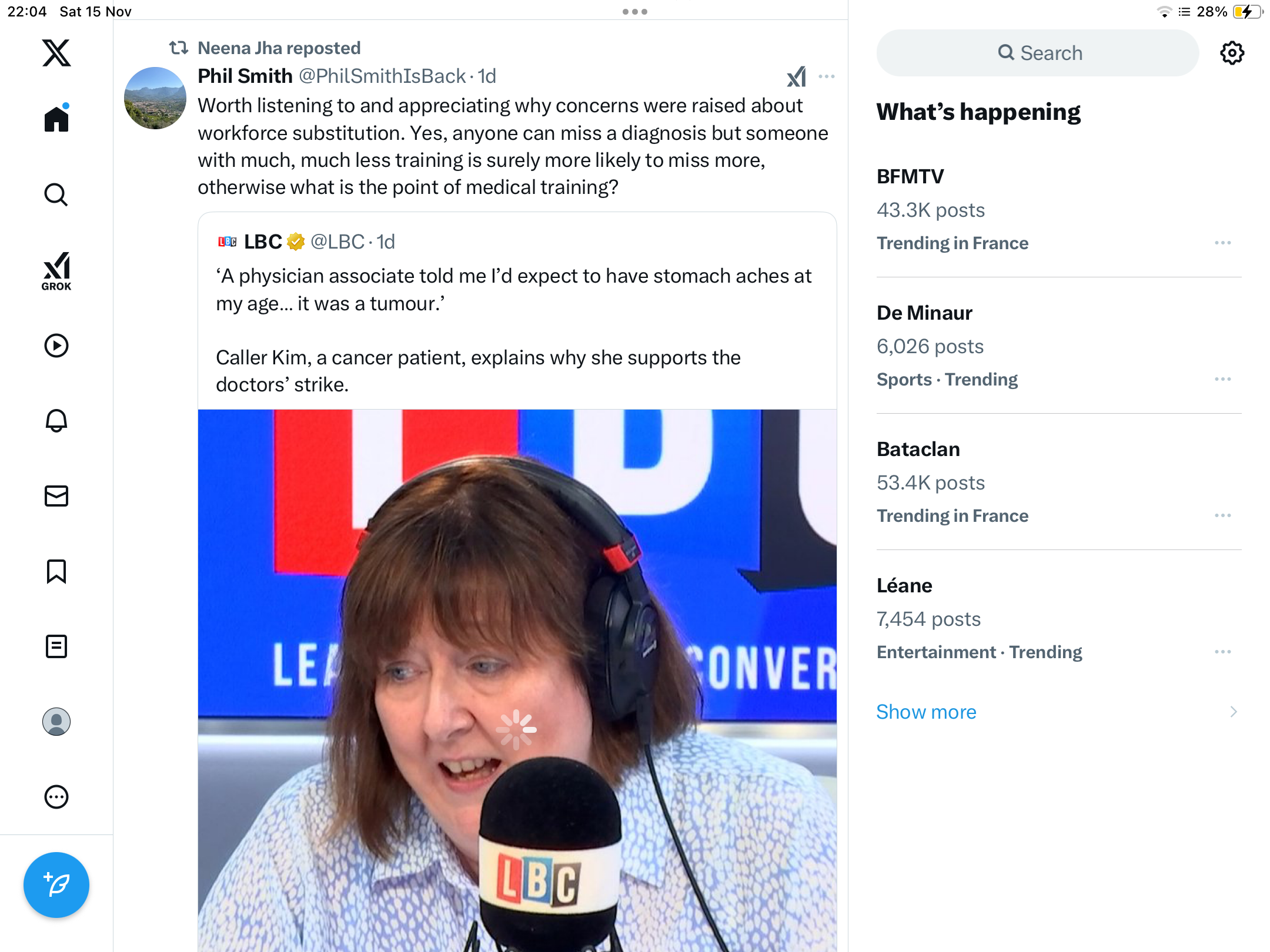
Task: Open options for BFMTV trend
Action: (1223, 243)
